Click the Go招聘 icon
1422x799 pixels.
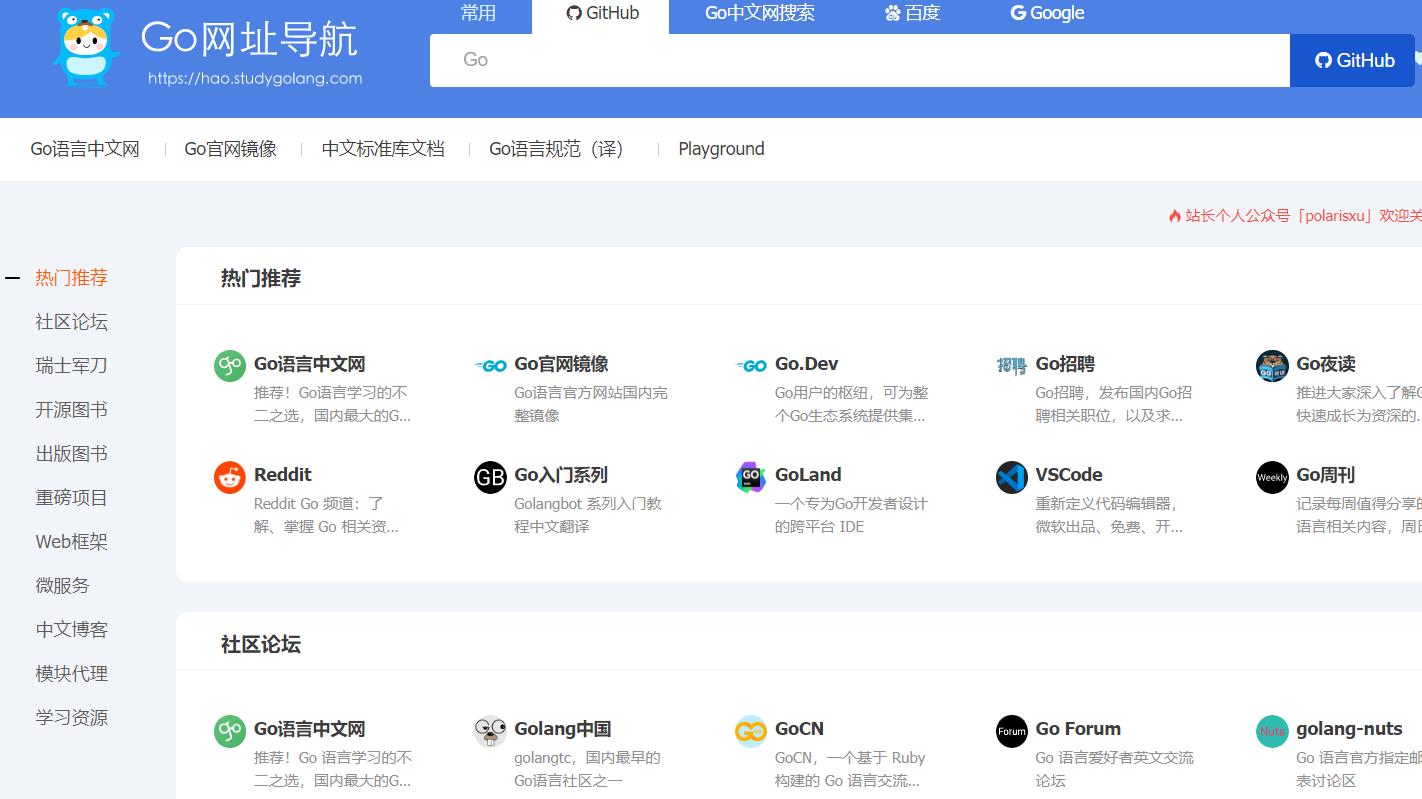pos(1012,366)
